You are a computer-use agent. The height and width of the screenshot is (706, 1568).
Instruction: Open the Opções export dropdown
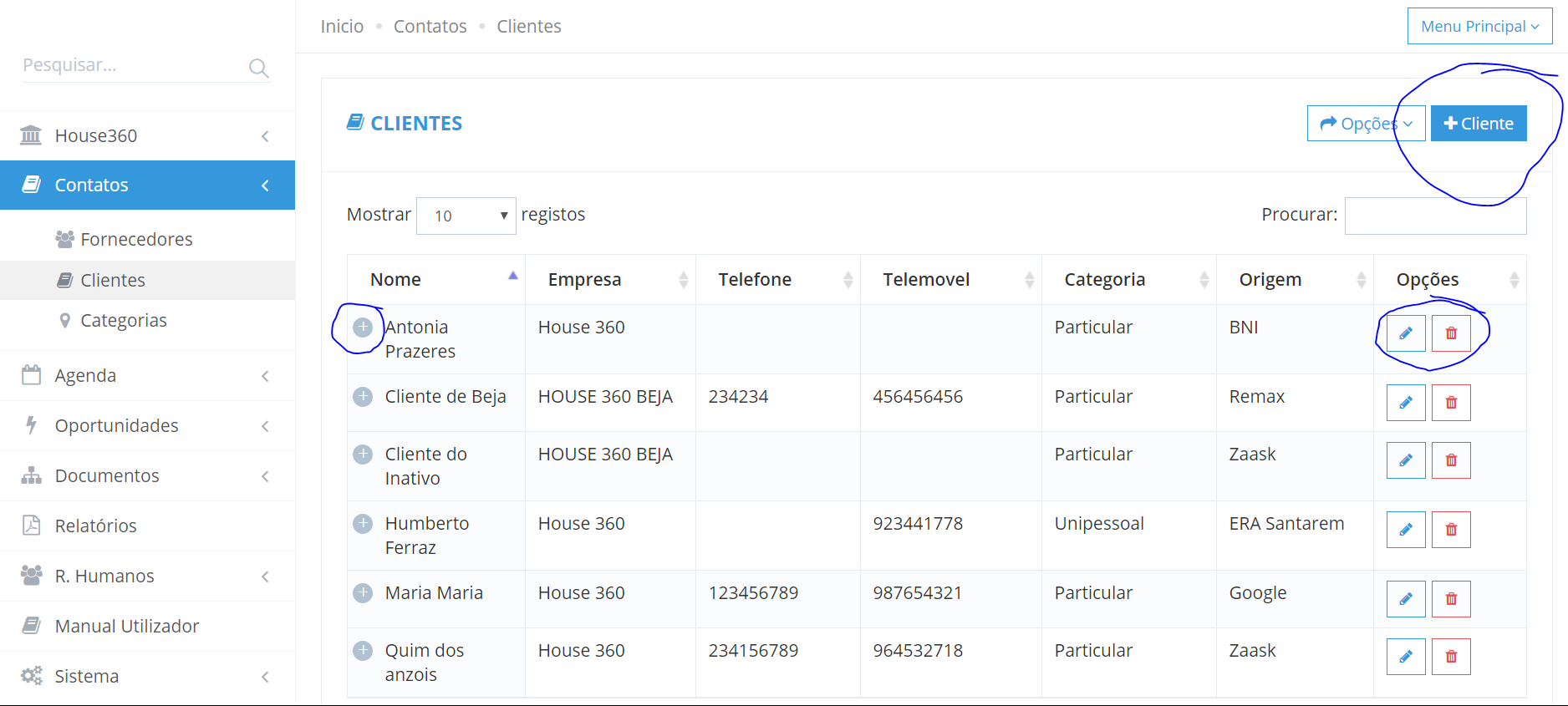1366,124
